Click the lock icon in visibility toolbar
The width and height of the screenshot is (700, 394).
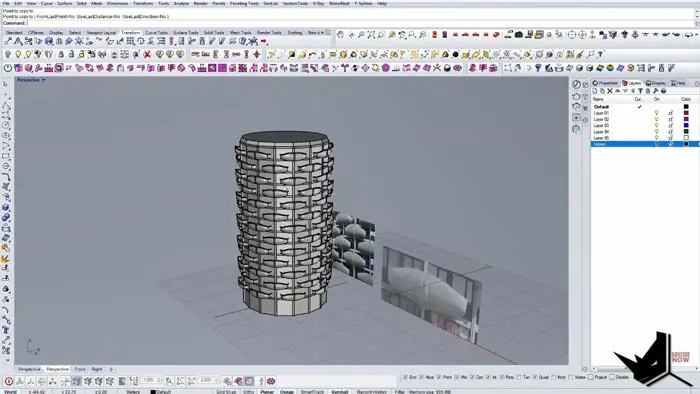pos(61,54)
